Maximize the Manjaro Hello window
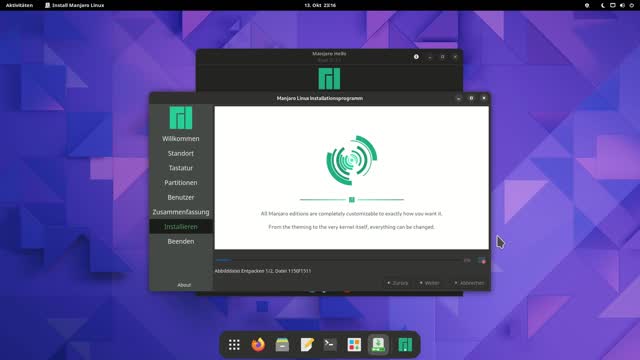640x360 pixels. (442, 57)
